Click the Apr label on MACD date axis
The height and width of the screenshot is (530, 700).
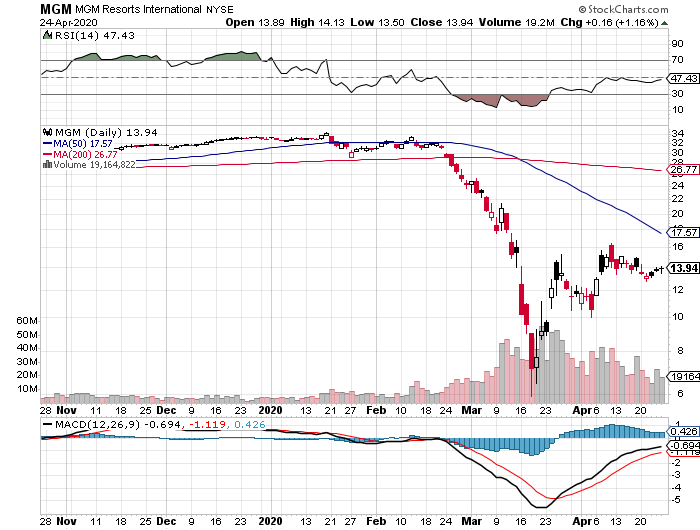582,521
